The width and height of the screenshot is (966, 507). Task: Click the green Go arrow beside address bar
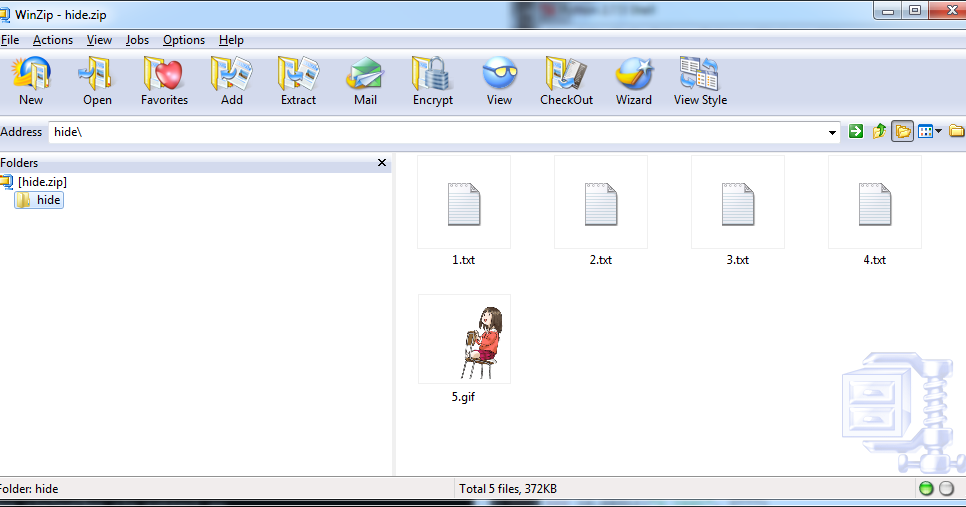click(856, 131)
